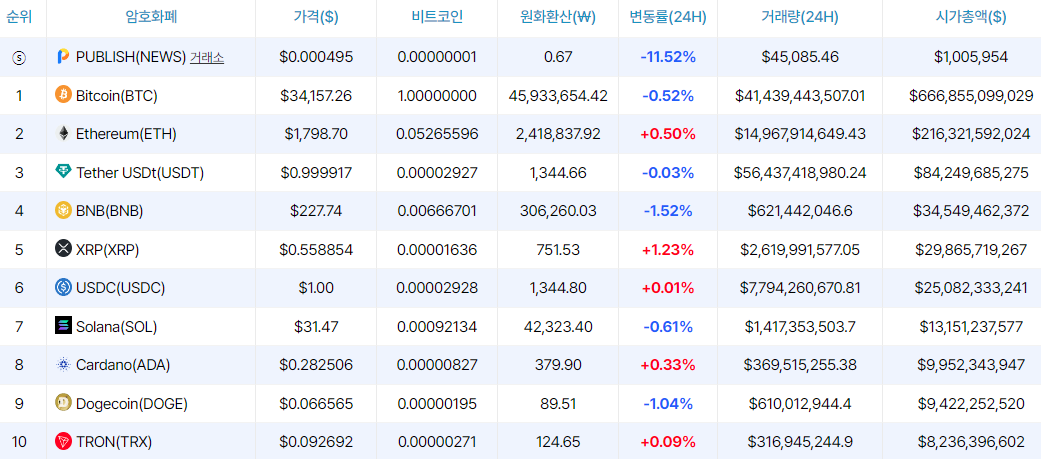Select Tether KRW value 1,344.66

[x=558, y=173]
